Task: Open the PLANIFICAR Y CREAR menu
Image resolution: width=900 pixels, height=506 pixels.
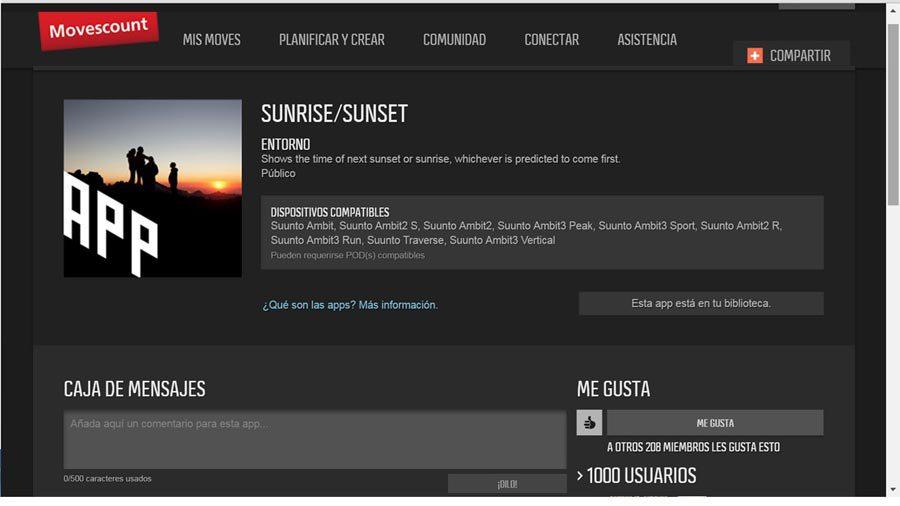Action: click(331, 40)
